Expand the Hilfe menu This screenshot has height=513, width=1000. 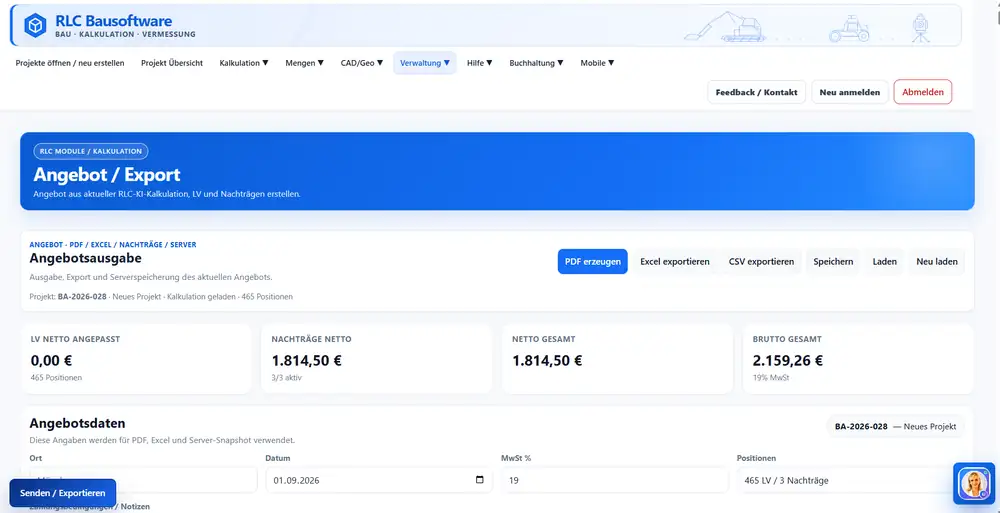(480, 63)
